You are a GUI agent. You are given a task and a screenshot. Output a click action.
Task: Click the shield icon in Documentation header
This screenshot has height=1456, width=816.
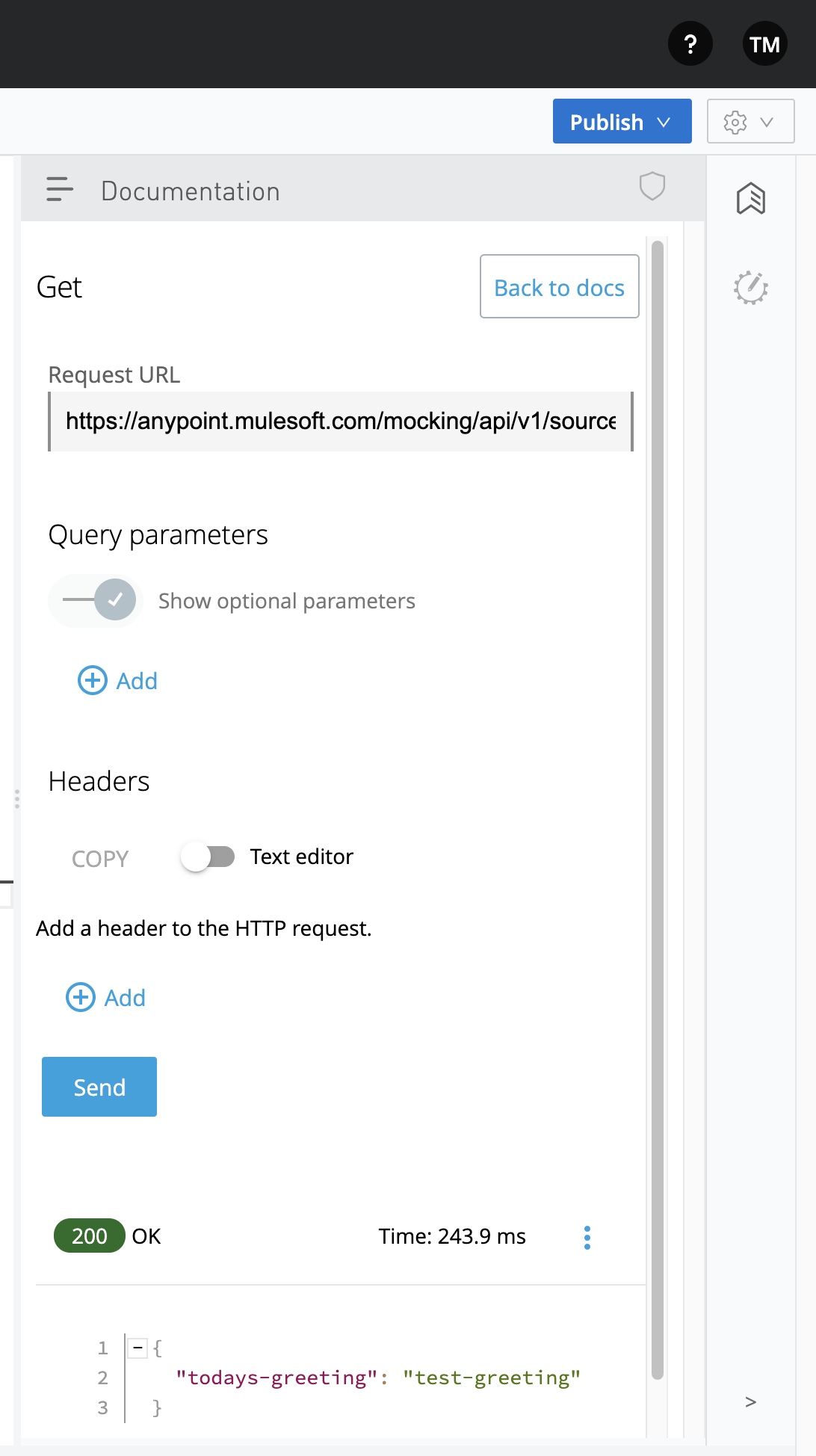(x=652, y=186)
